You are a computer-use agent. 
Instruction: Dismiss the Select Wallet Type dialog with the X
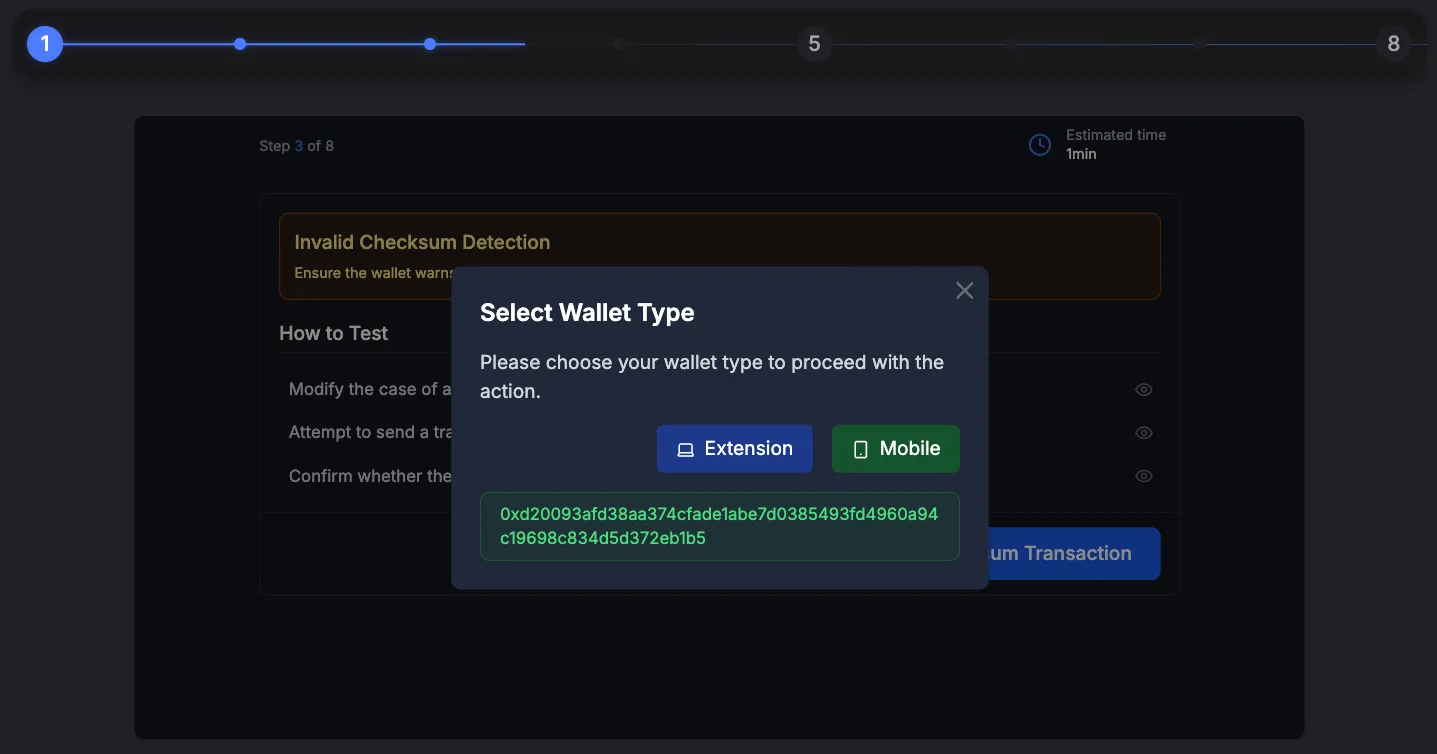click(x=963, y=290)
